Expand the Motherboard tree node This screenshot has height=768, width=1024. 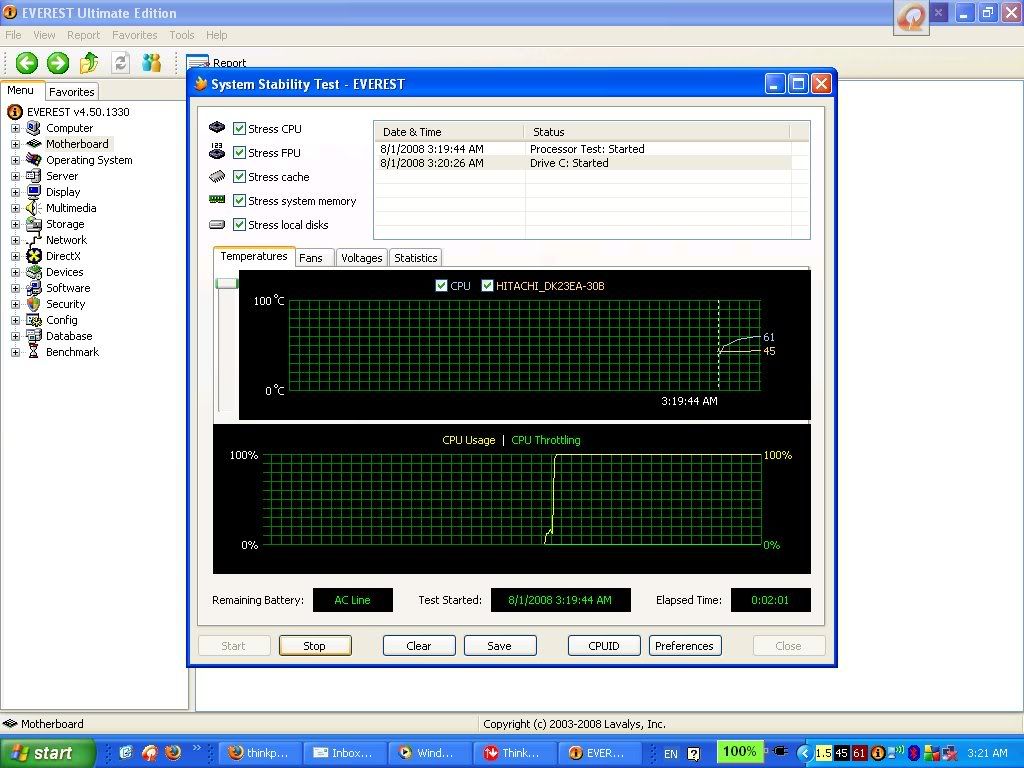point(15,144)
